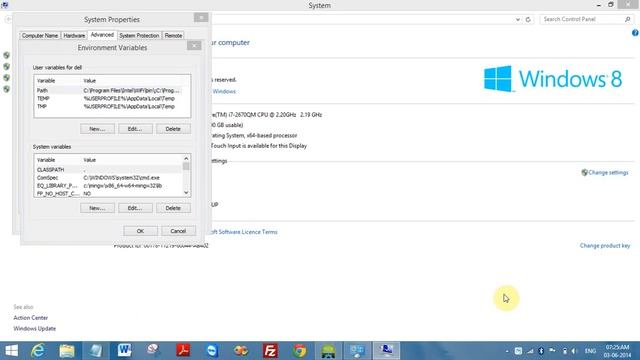The height and width of the screenshot is (360, 640).
Task: Select the EQ_LIBRARY_P... system variable
Action: (x=109, y=186)
